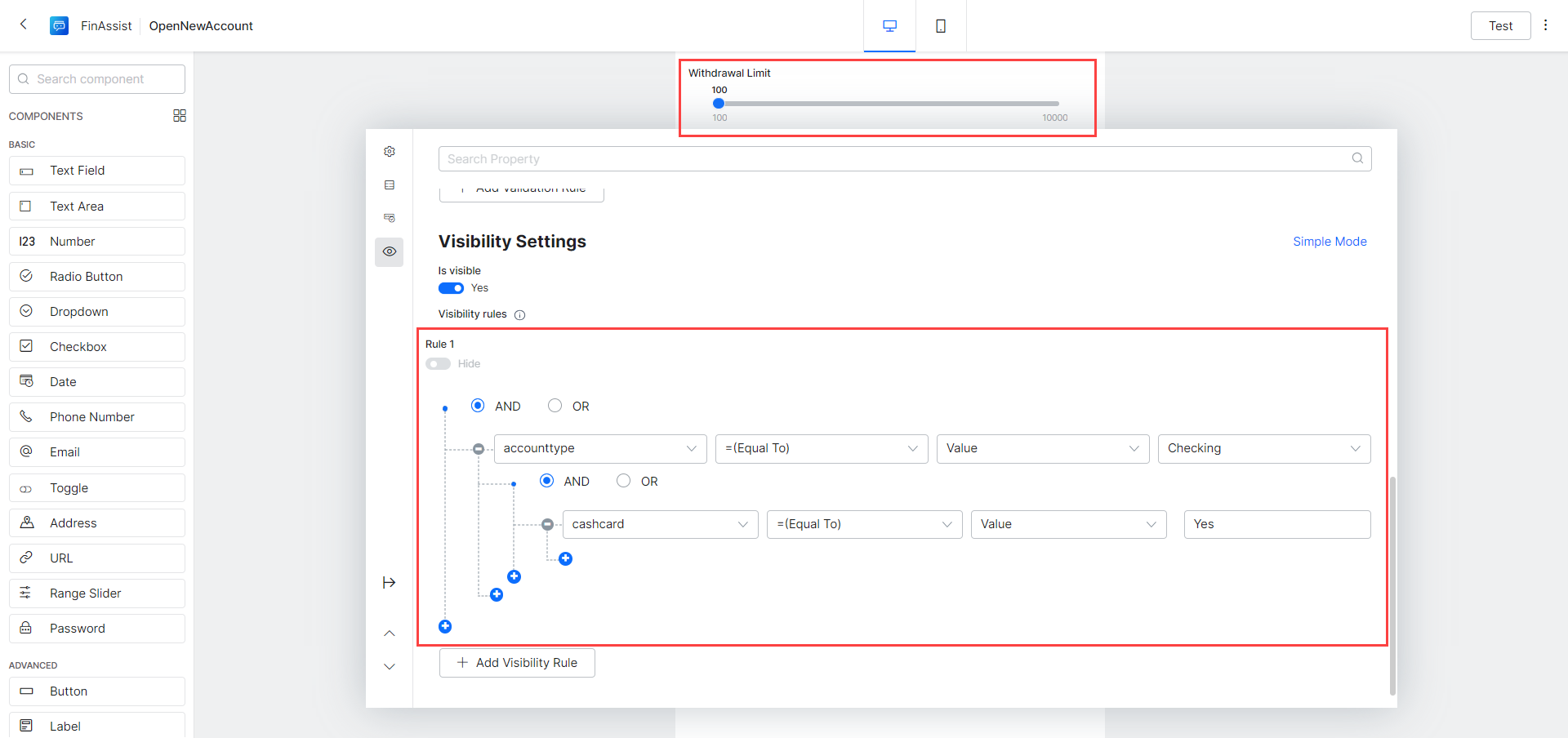Remove the cashcard condition with the minus icon
The image size is (1568, 738).
pyautogui.click(x=548, y=525)
